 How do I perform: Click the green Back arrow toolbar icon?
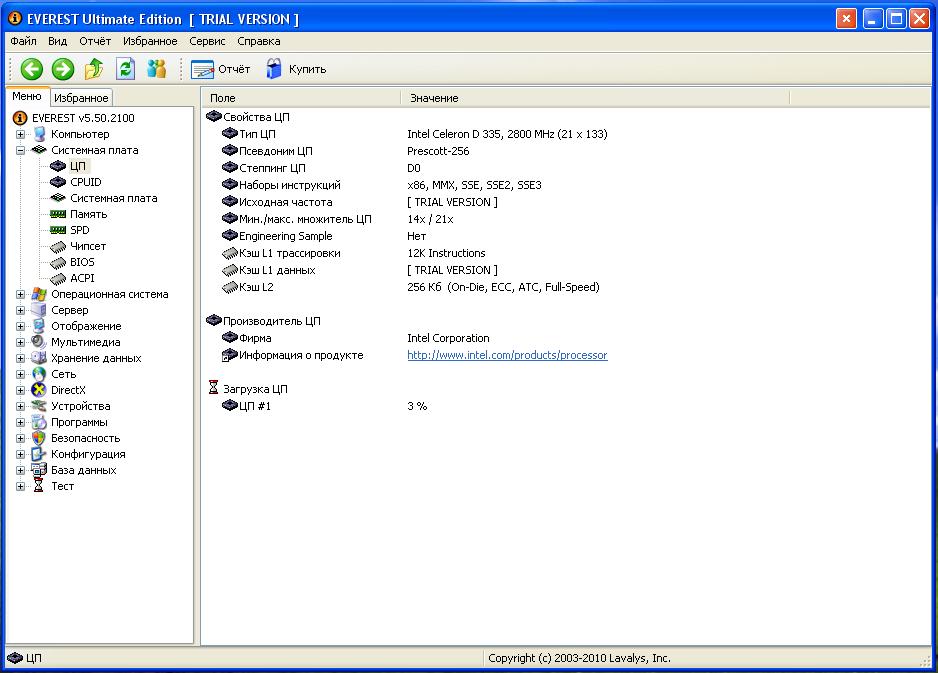pos(32,69)
